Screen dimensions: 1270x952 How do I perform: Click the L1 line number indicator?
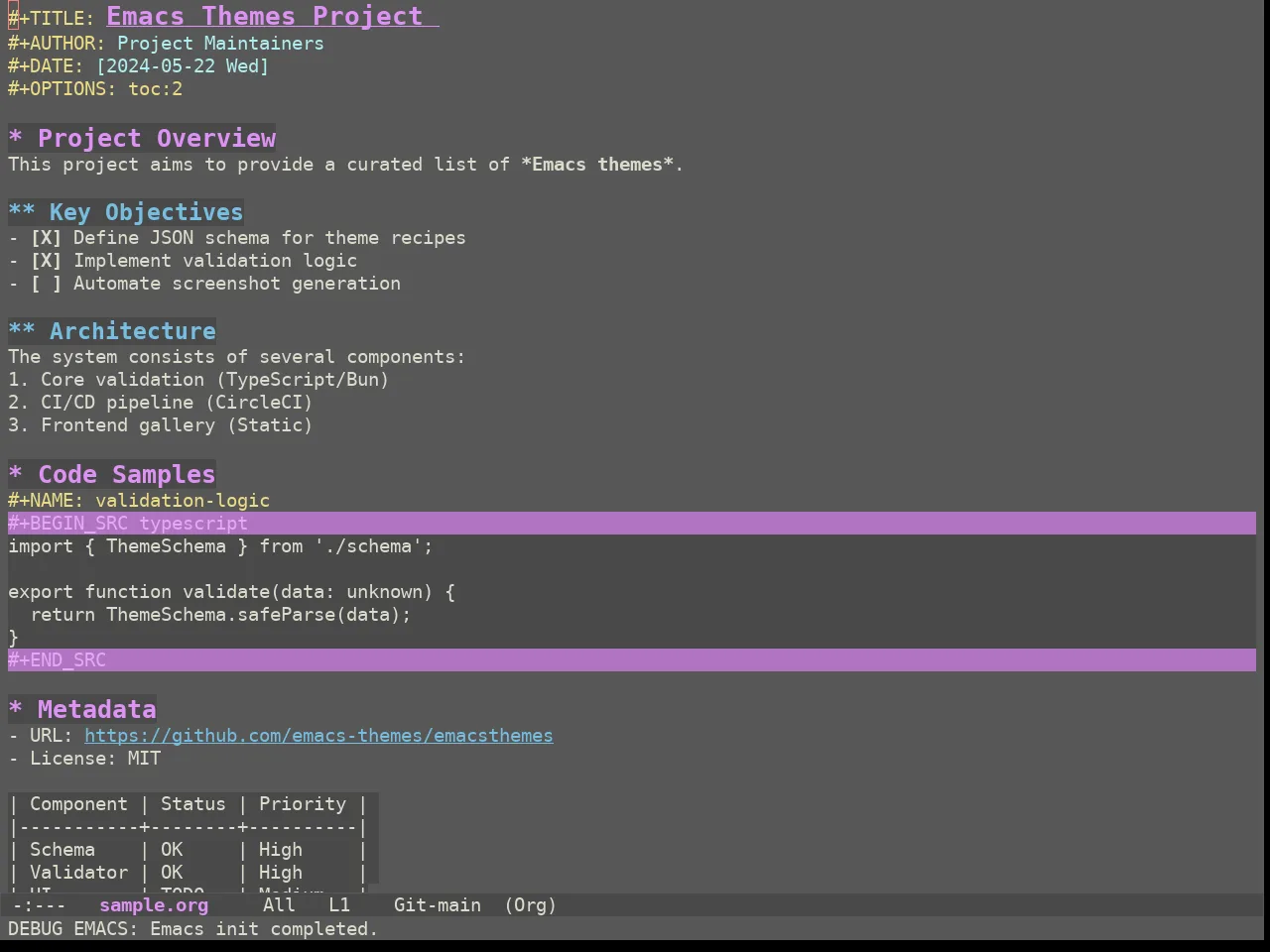tap(339, 905)
